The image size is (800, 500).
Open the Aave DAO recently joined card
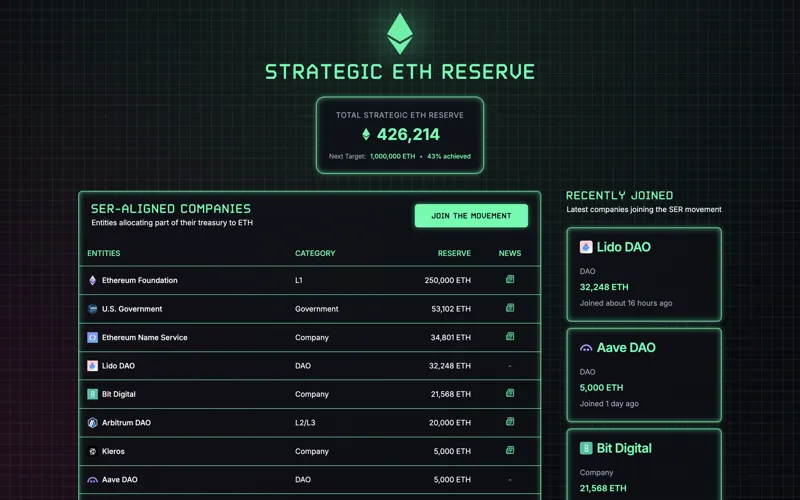pos(644,375)
